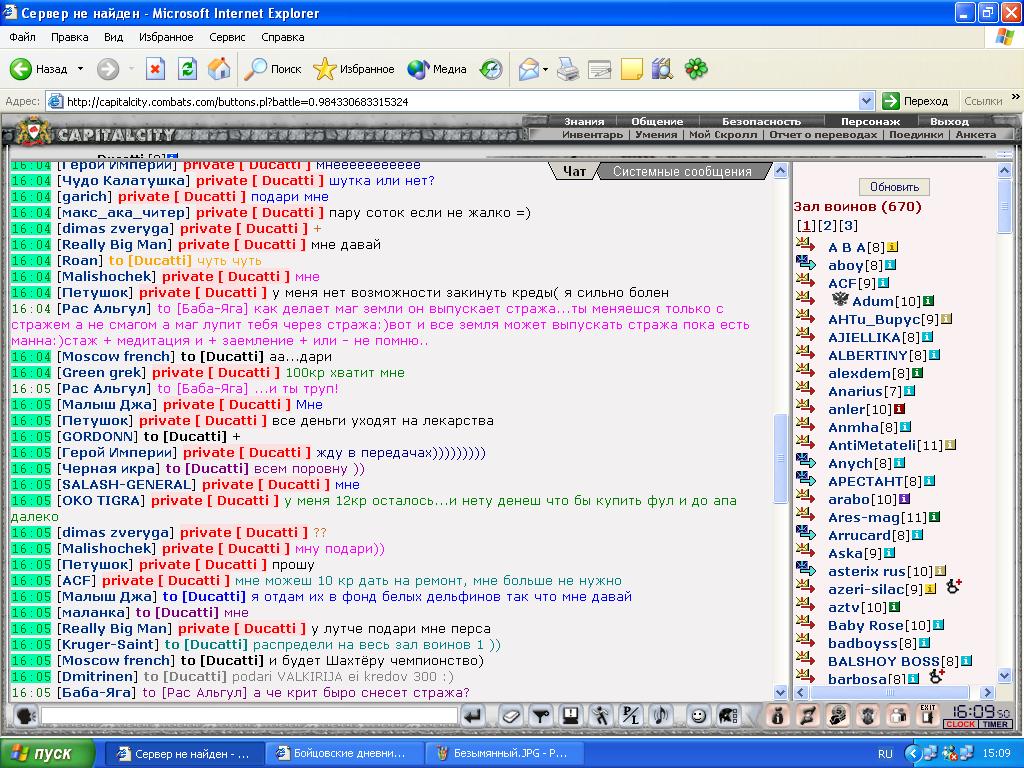Click the Обновить button in user list
Screen dimensions: 1024x768
point(894,187)
